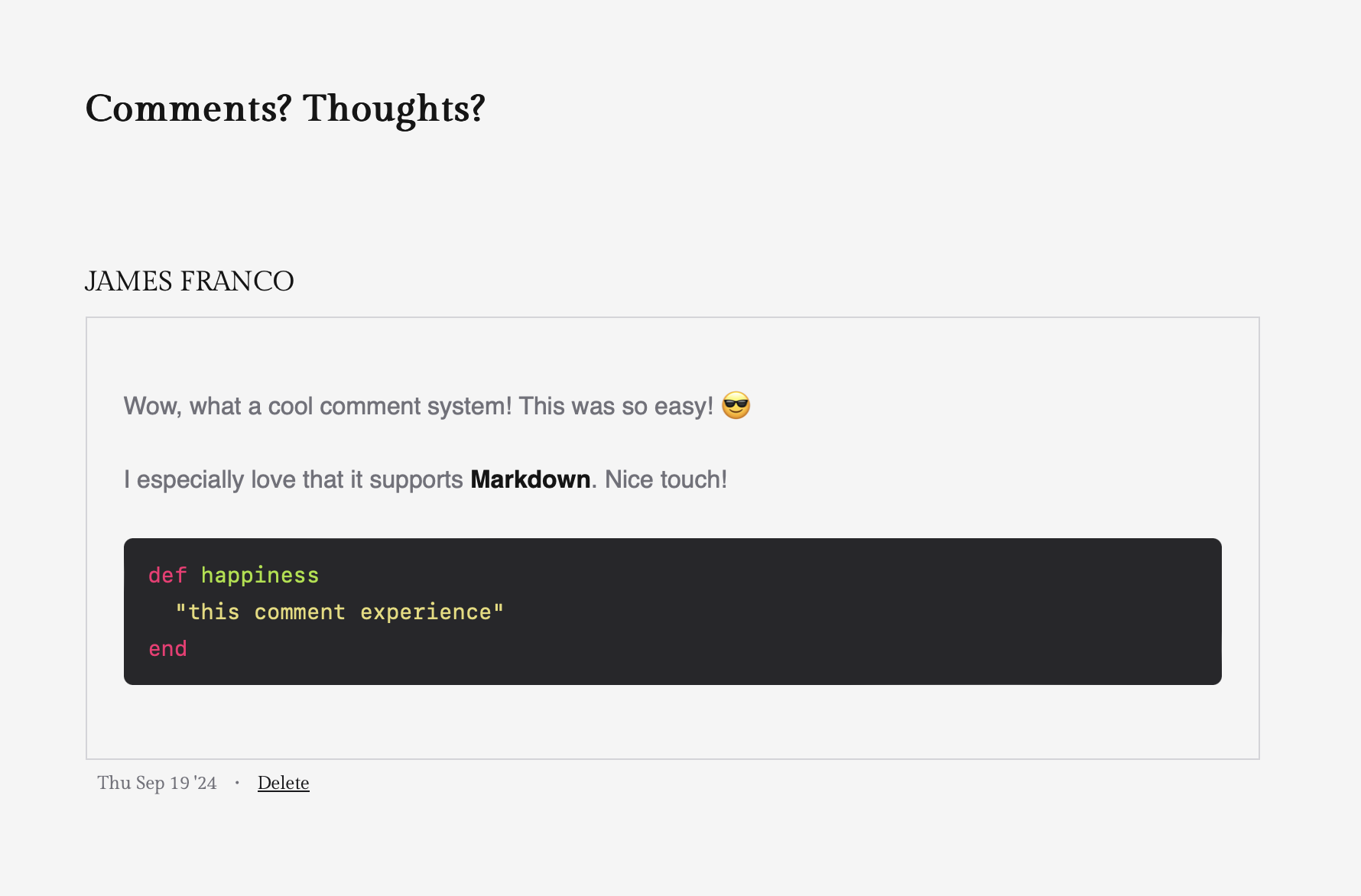The width and height of the screenshot is (1361, 896).
Task: Click the "this comment experience" string
Action: [x=339, y=612]
